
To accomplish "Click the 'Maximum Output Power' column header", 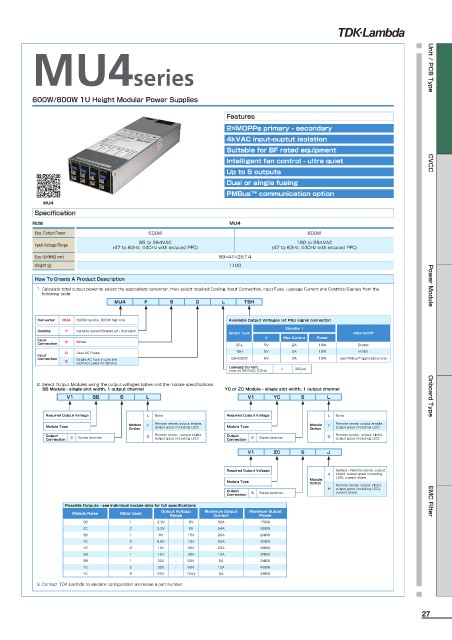I will 265,513.
